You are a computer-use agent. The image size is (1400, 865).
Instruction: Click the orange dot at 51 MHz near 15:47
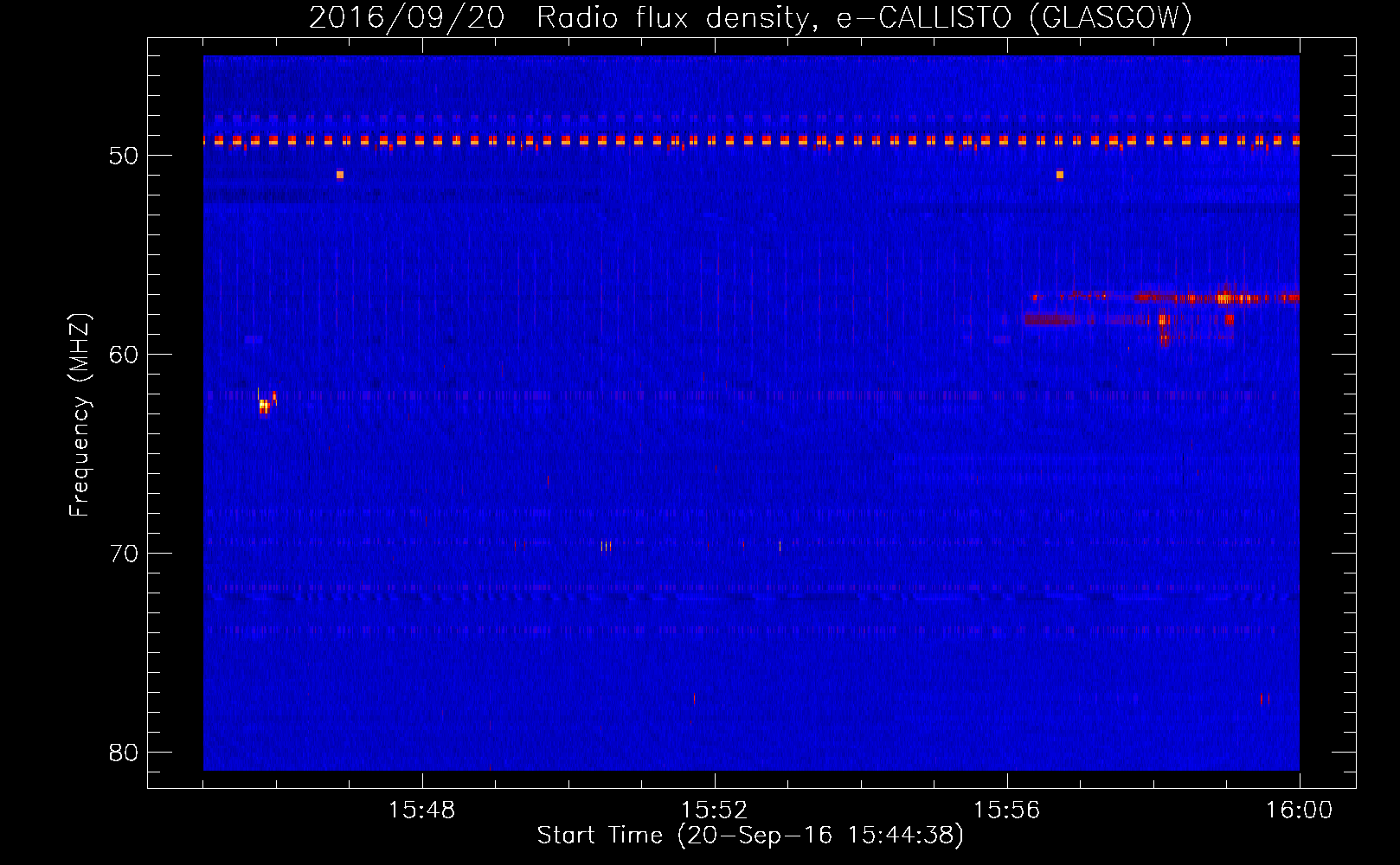click(340, 175)
